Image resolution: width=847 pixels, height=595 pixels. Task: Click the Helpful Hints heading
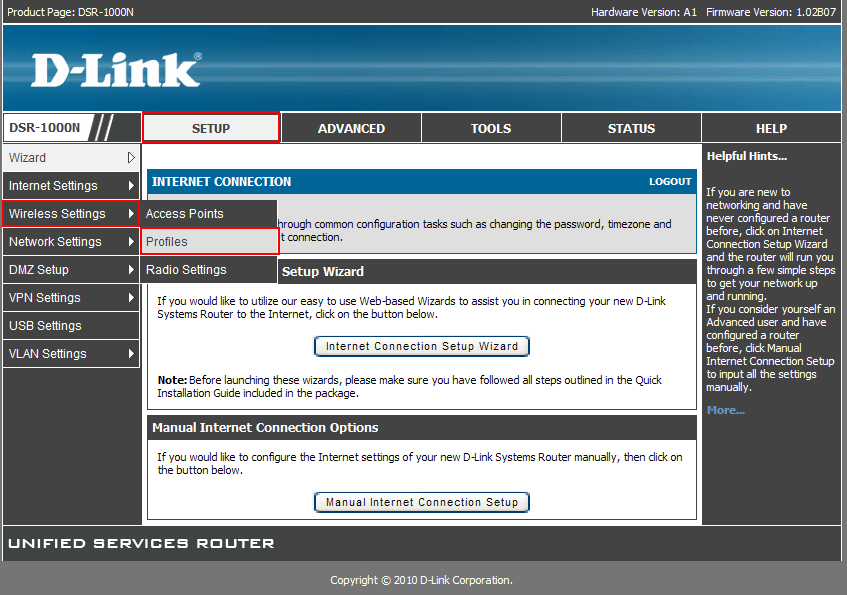point(747,156)
